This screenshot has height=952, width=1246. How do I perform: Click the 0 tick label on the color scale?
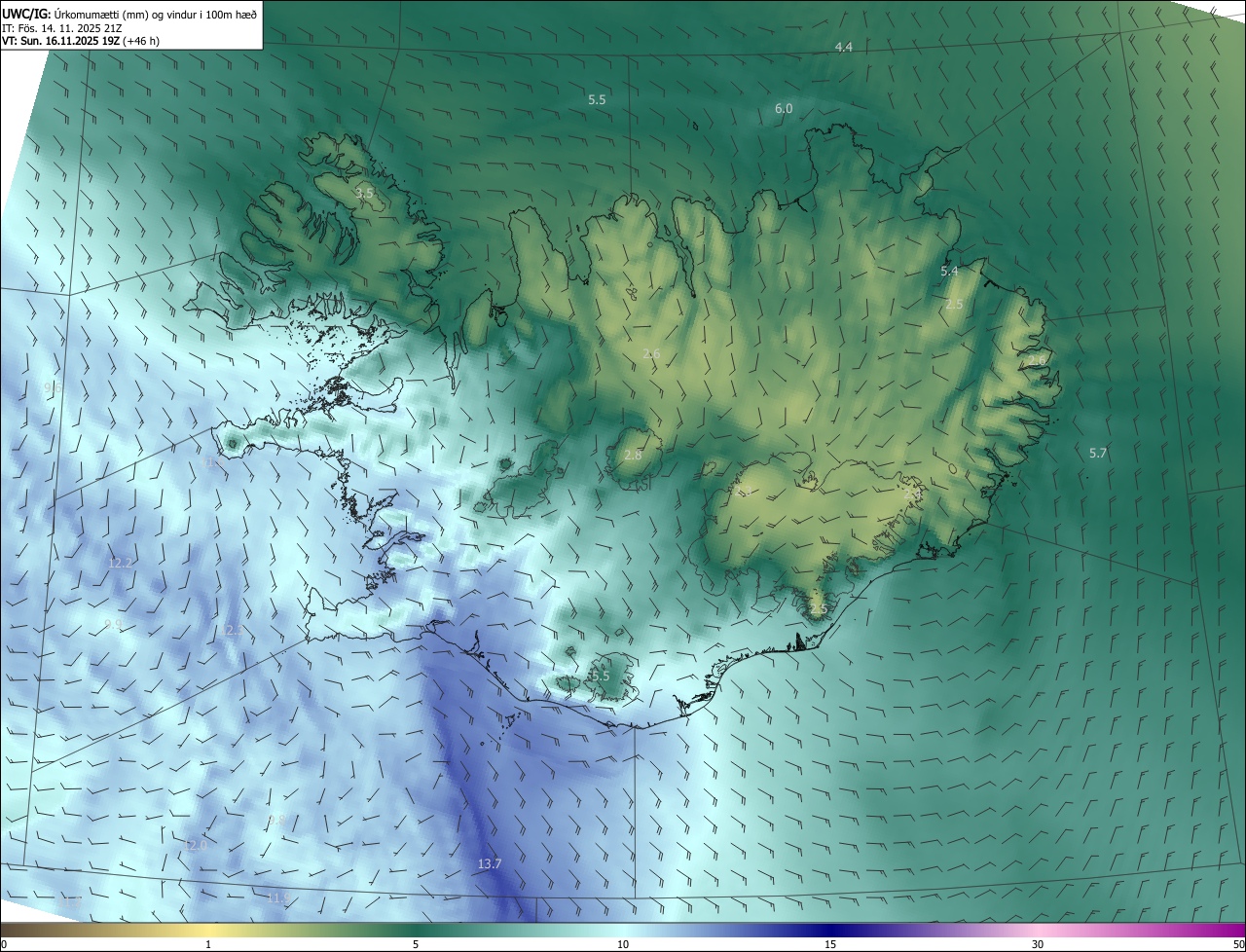pos(4,944)
